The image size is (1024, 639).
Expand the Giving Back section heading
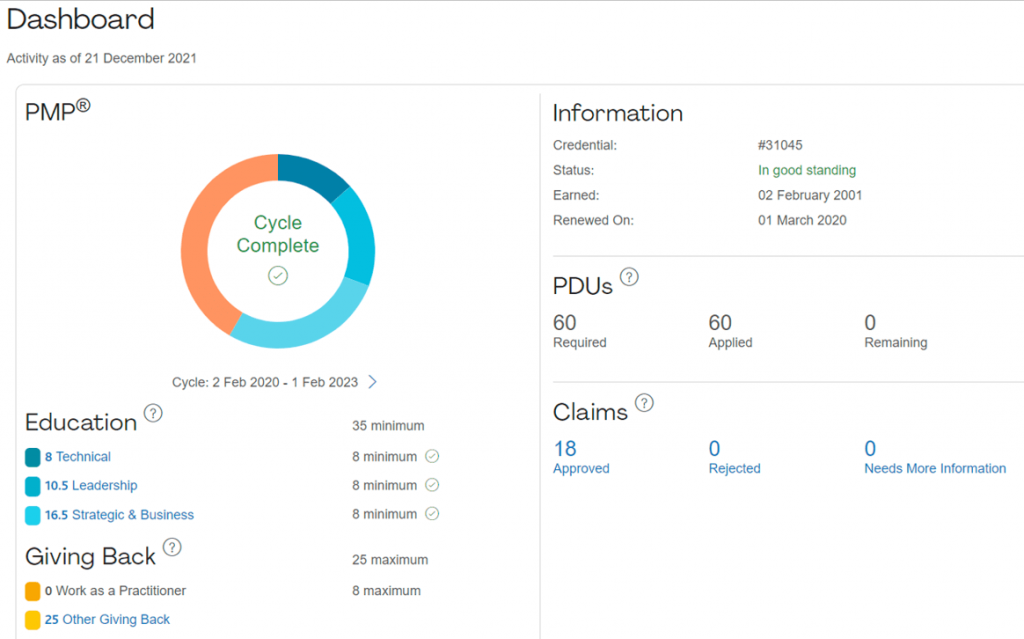90,556
